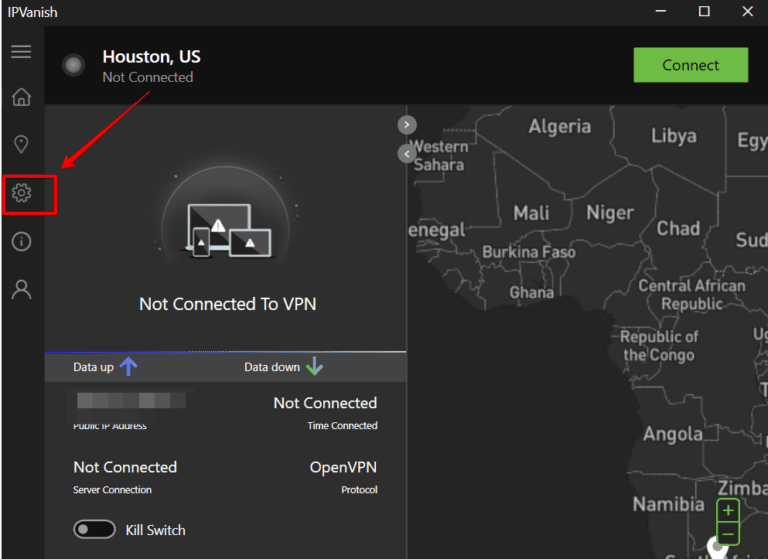Click the Connect button

[x=690, y=65]
